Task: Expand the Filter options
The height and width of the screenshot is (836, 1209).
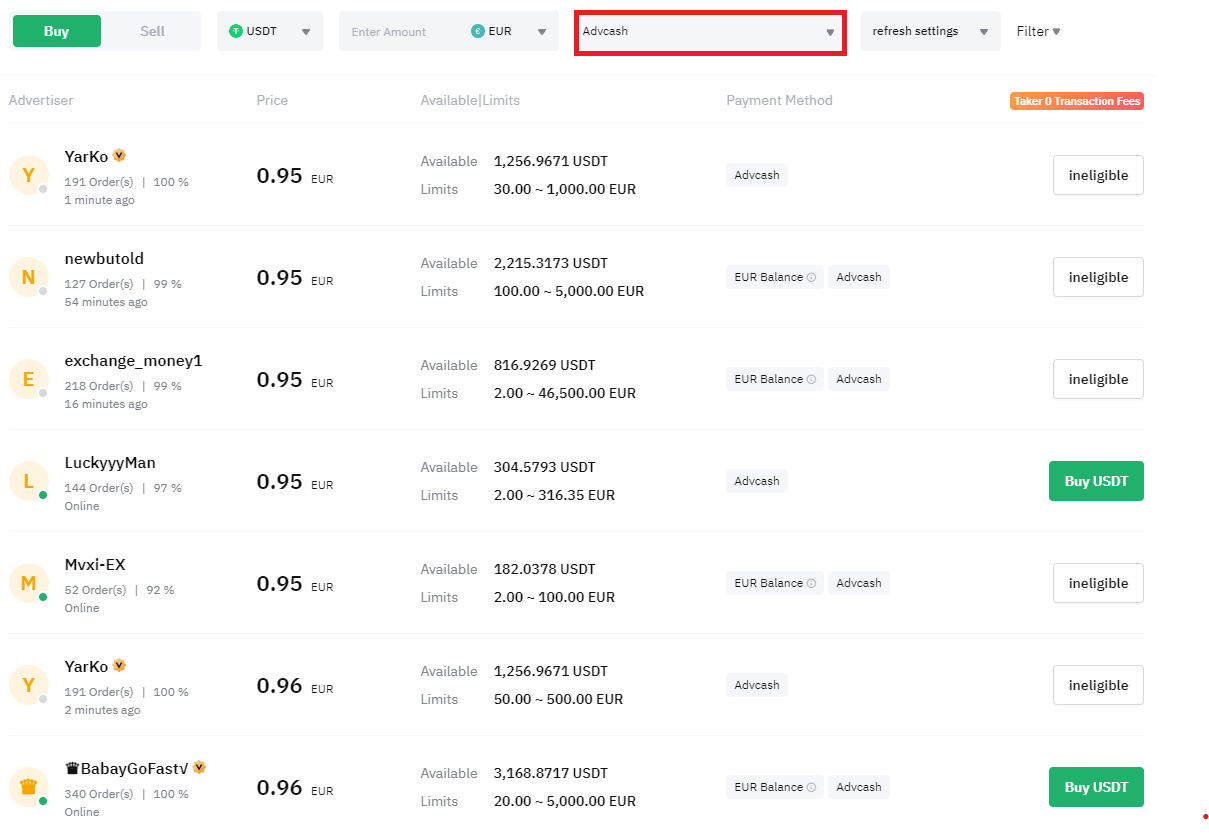Action: [x=1038, y=31]
